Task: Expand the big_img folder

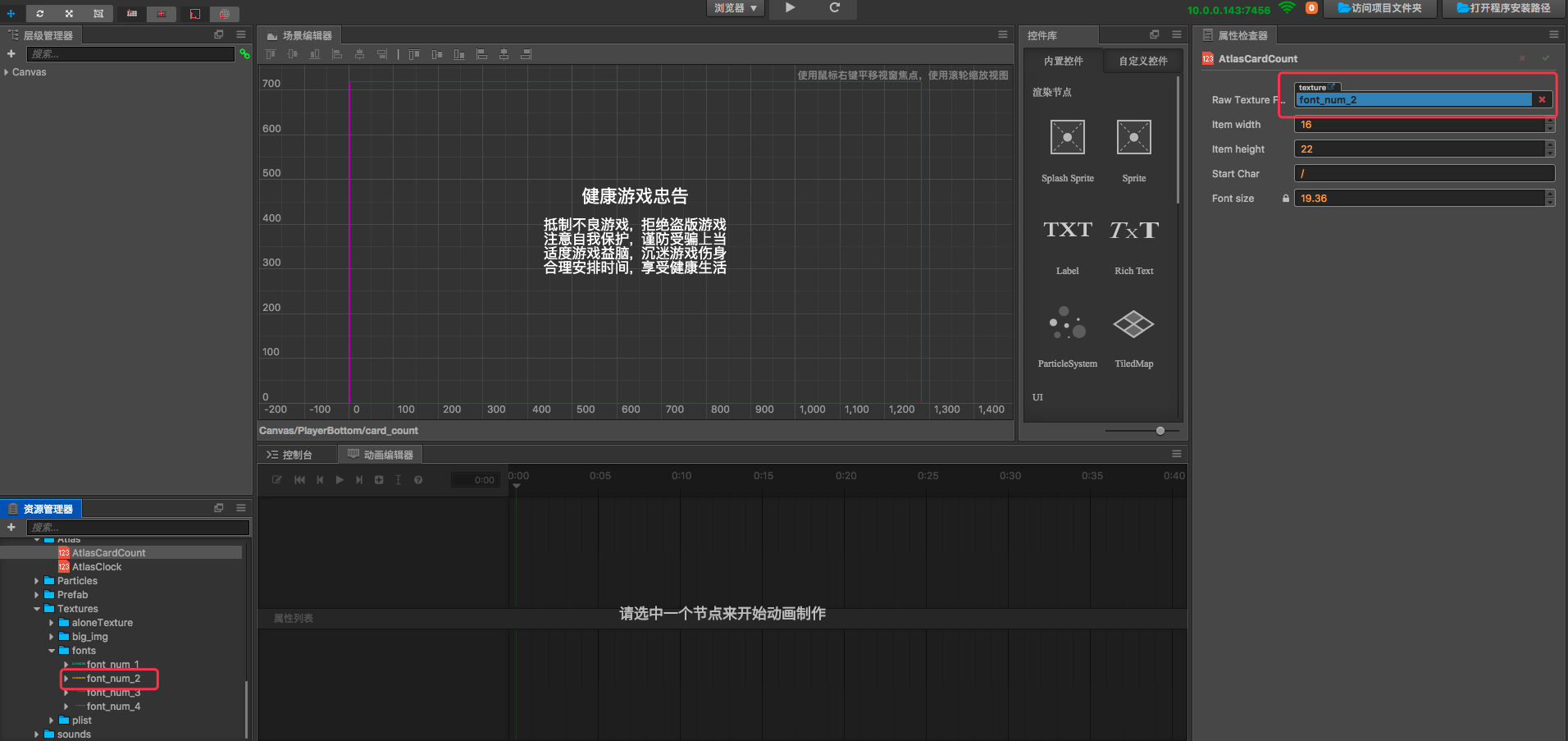Action: [52, 637]
